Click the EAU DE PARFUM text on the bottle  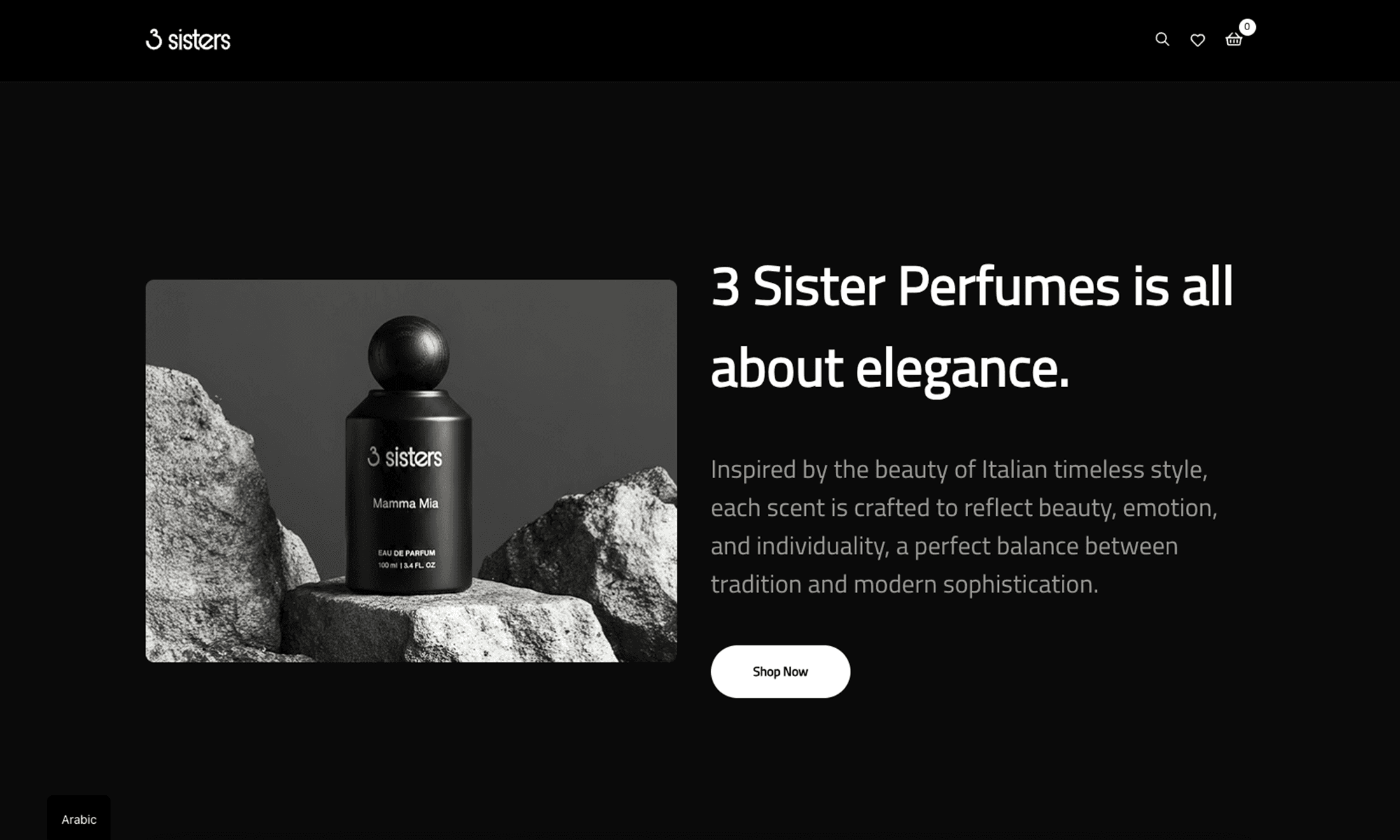click(x=406, y=553)
